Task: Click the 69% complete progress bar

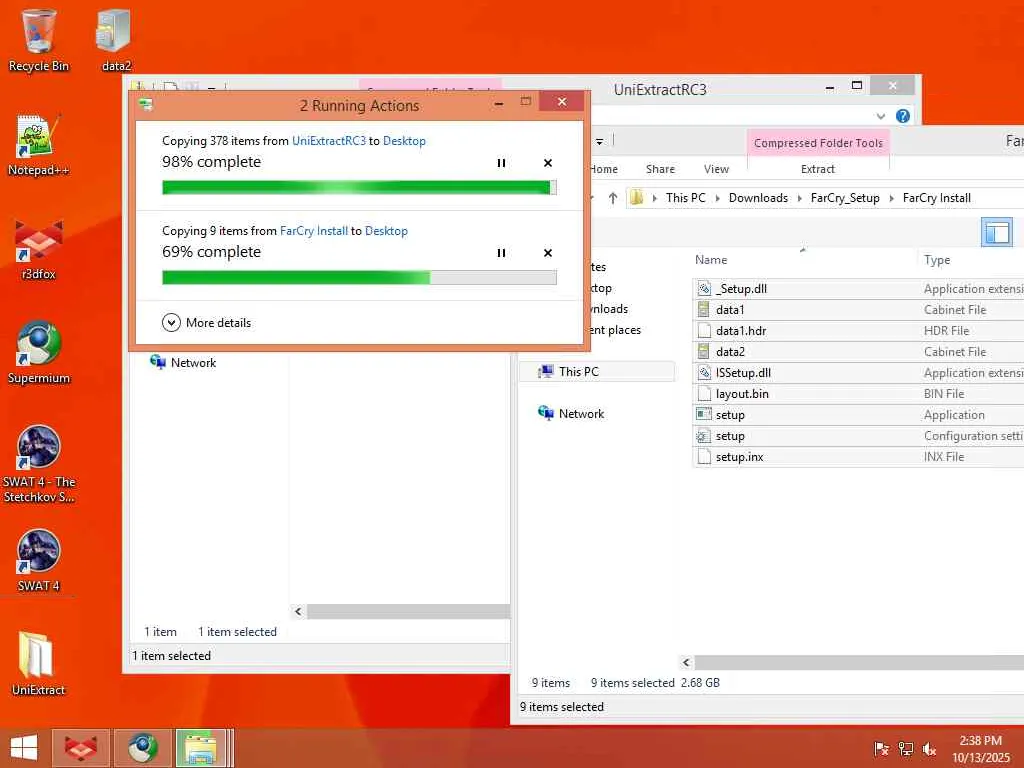Action: pyautogui.click(x=359, y=278)
